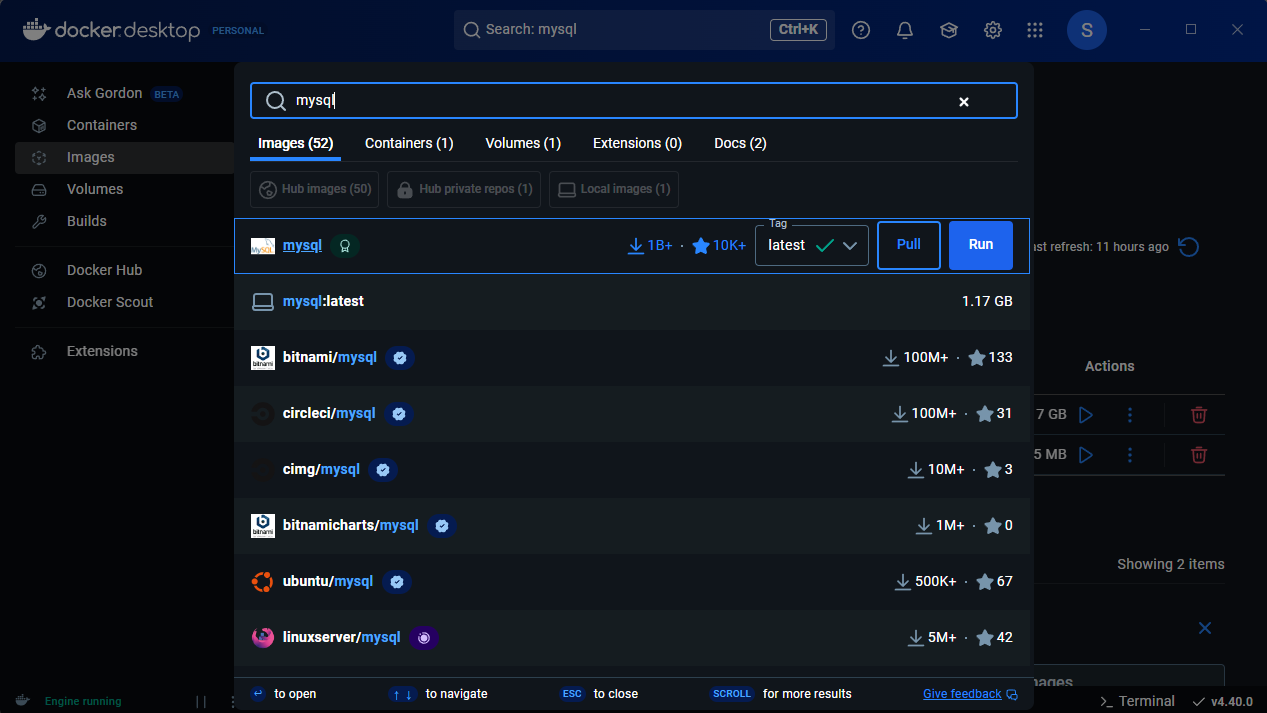The height and width of the screenshot is (713, 1267).
Task: Click the engine pause control in status bar
Action: (201, 701)
